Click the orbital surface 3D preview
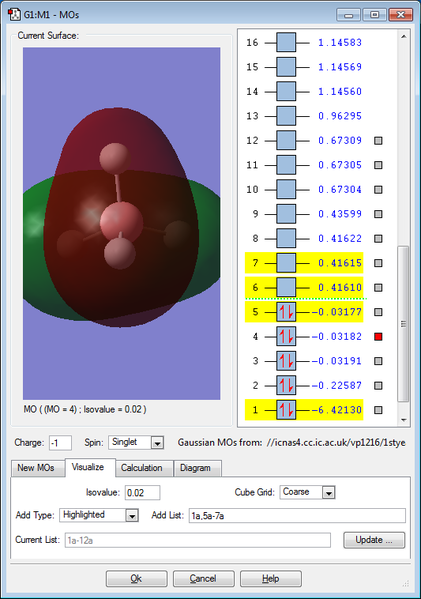The image size is (421, 599). click(121, 223)
